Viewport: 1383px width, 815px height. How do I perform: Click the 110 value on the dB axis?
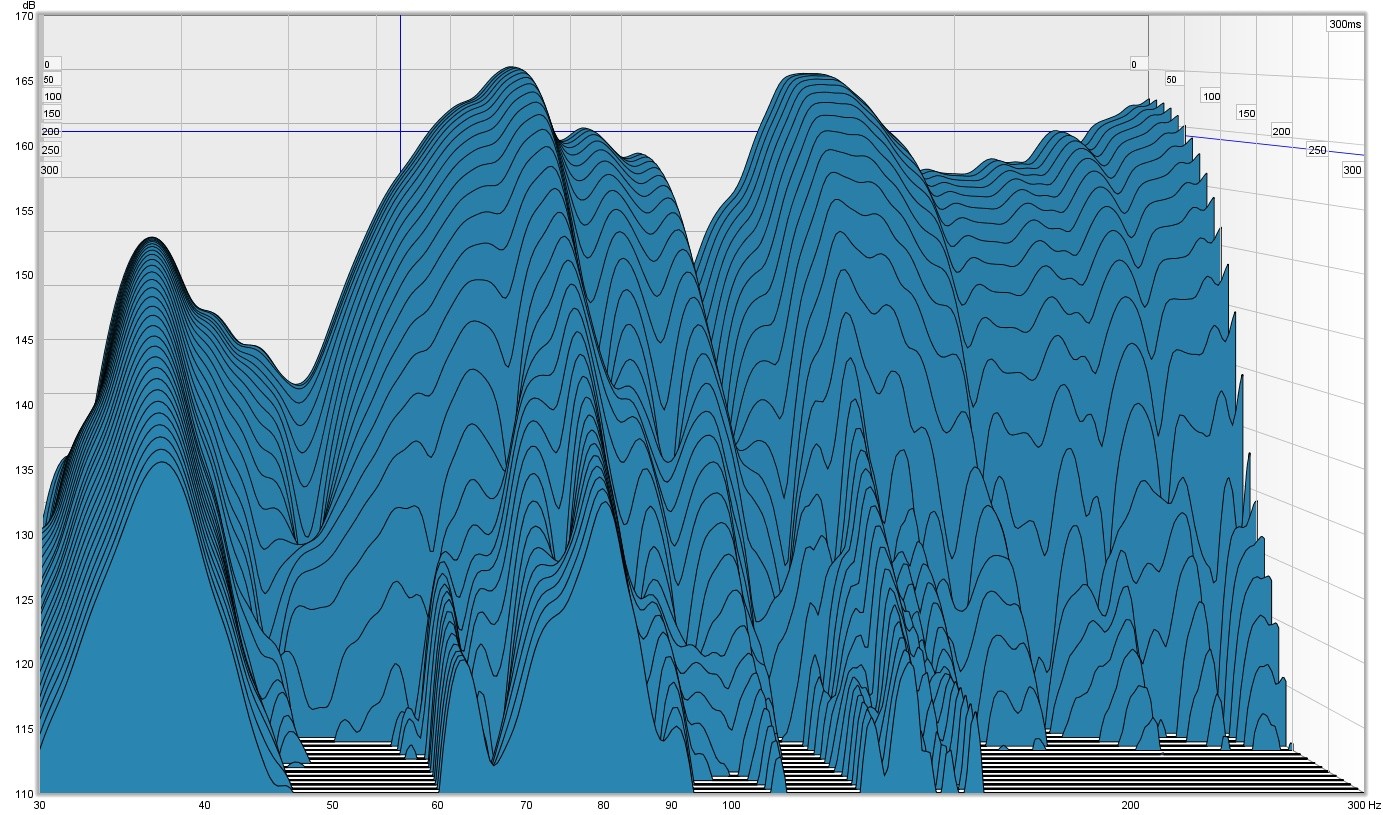point(26,793)
